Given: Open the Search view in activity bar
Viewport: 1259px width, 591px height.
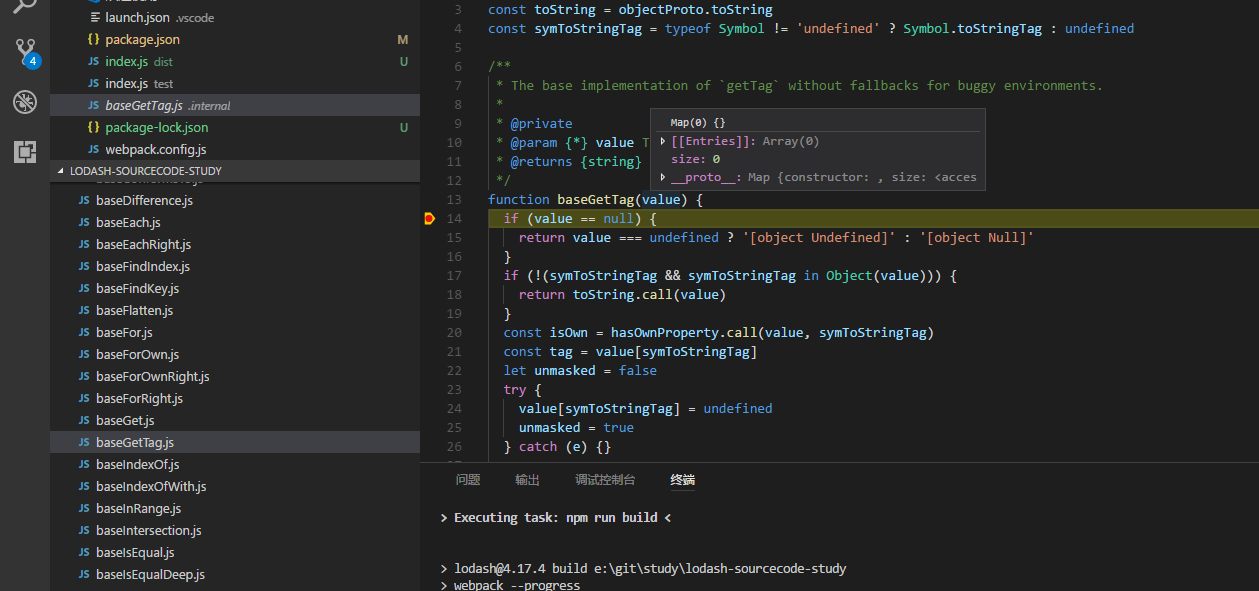Looking at the screenshot, I should (x=25, y=8).
